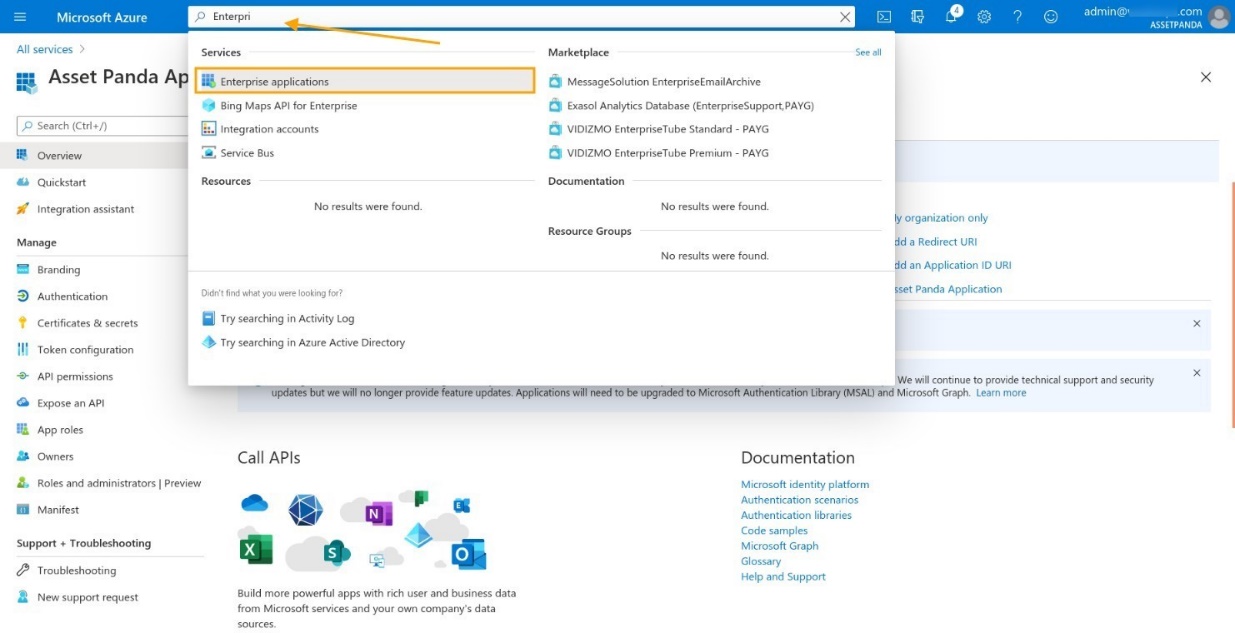Click Add a Redirect URI link
This screenshot has height=633, width=1235.
coord(936,242)
